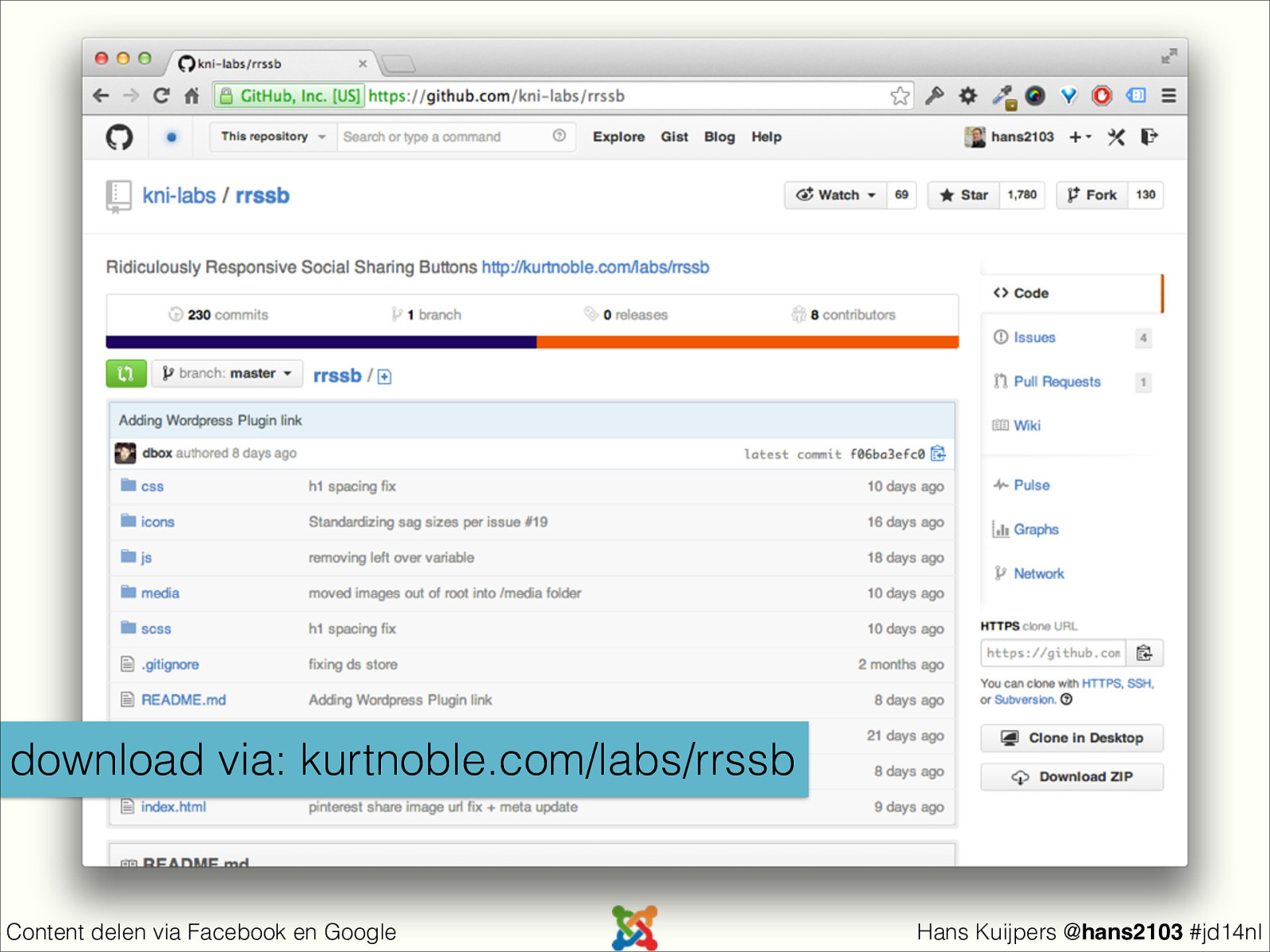The height and width of the screenshot is (952, 1270).
Task: Click the Search or type a command field
Action: 456,136
